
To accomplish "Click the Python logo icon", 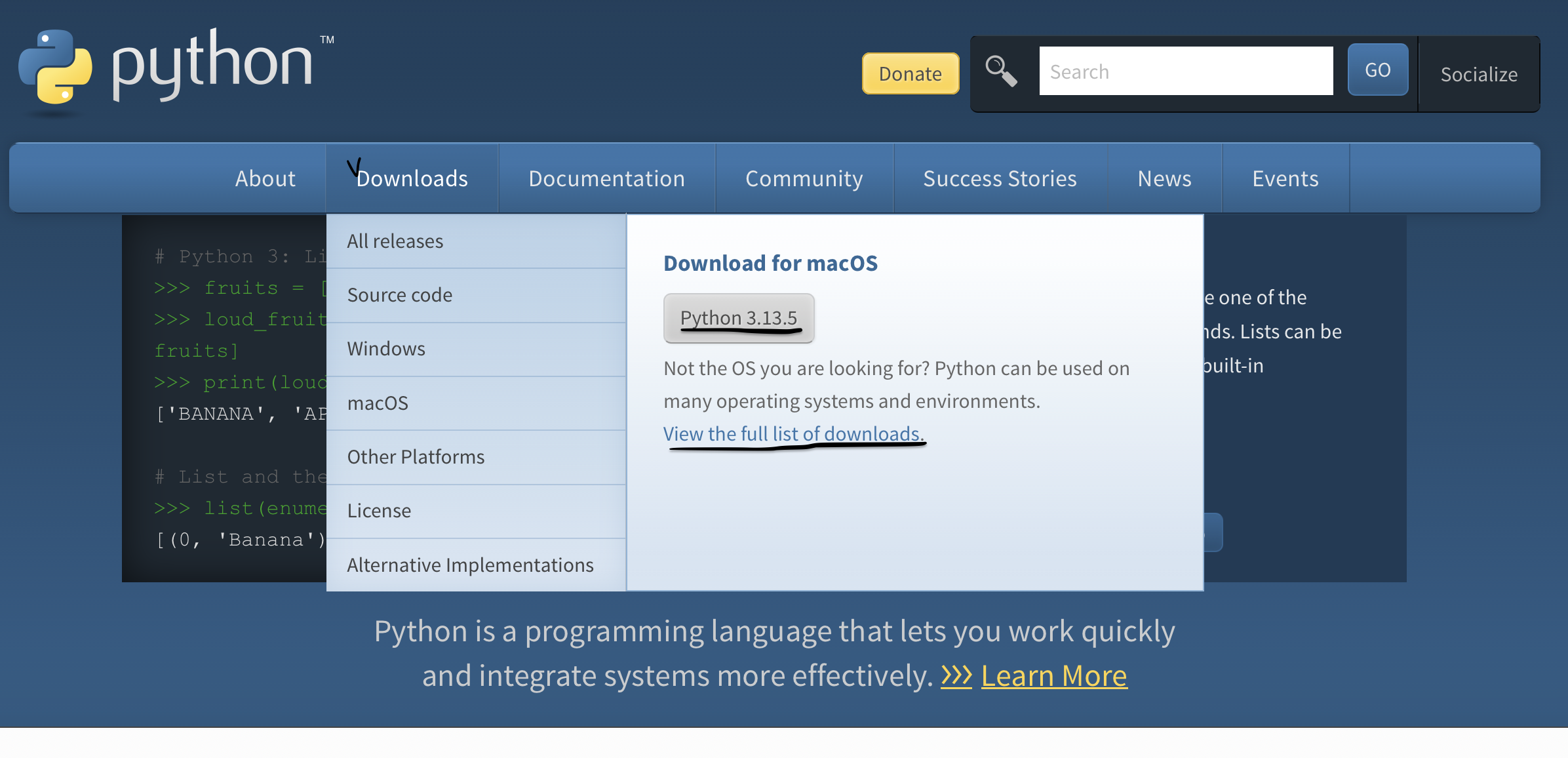I will coord(55,67).
